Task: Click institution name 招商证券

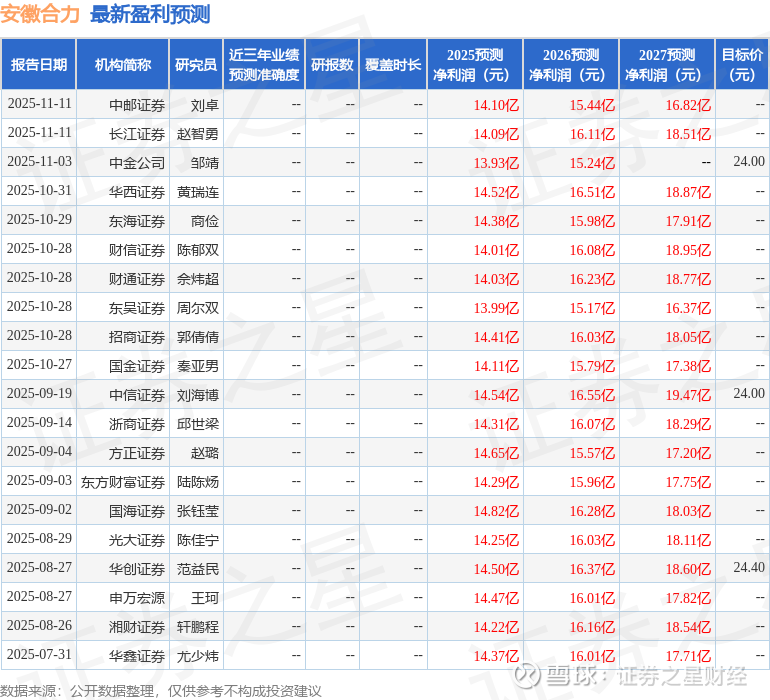Action: coord(137,336)
